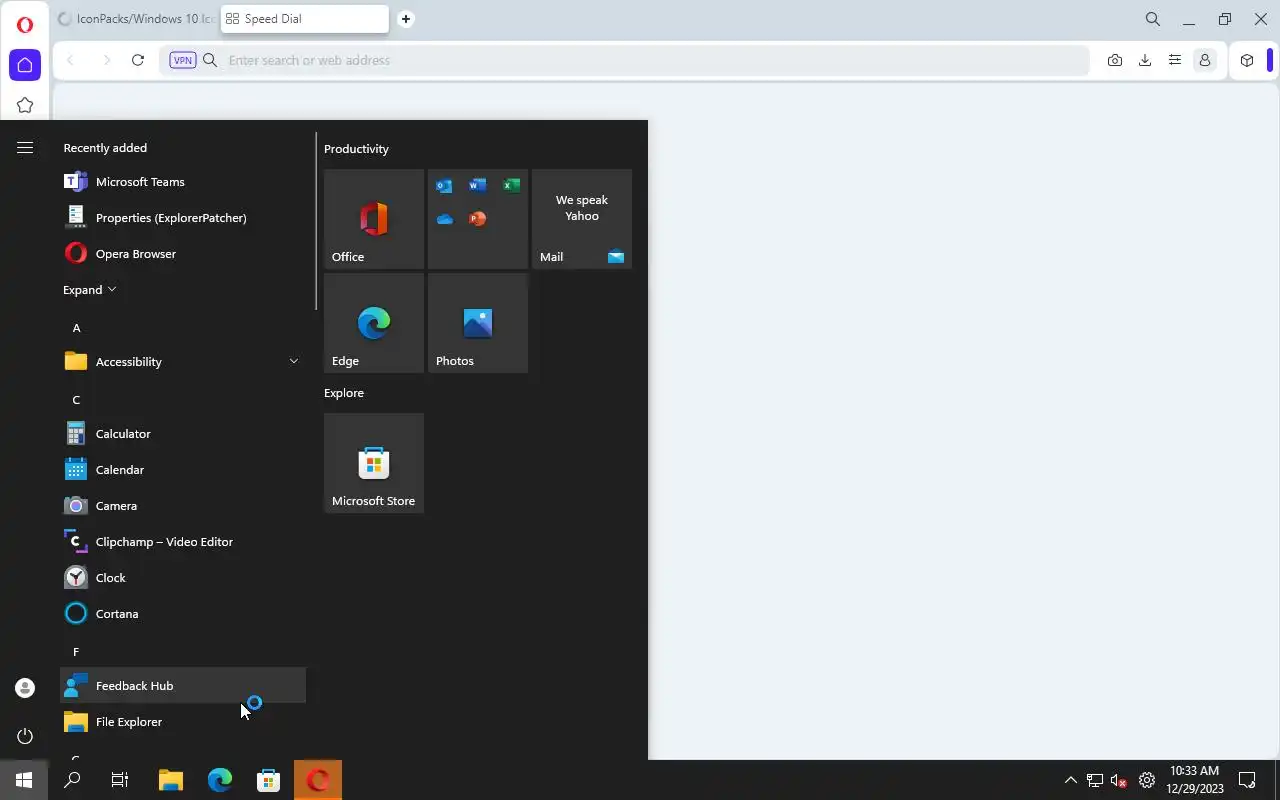
Task: Click the muted volume tray icon
Action: (1119, 780)
